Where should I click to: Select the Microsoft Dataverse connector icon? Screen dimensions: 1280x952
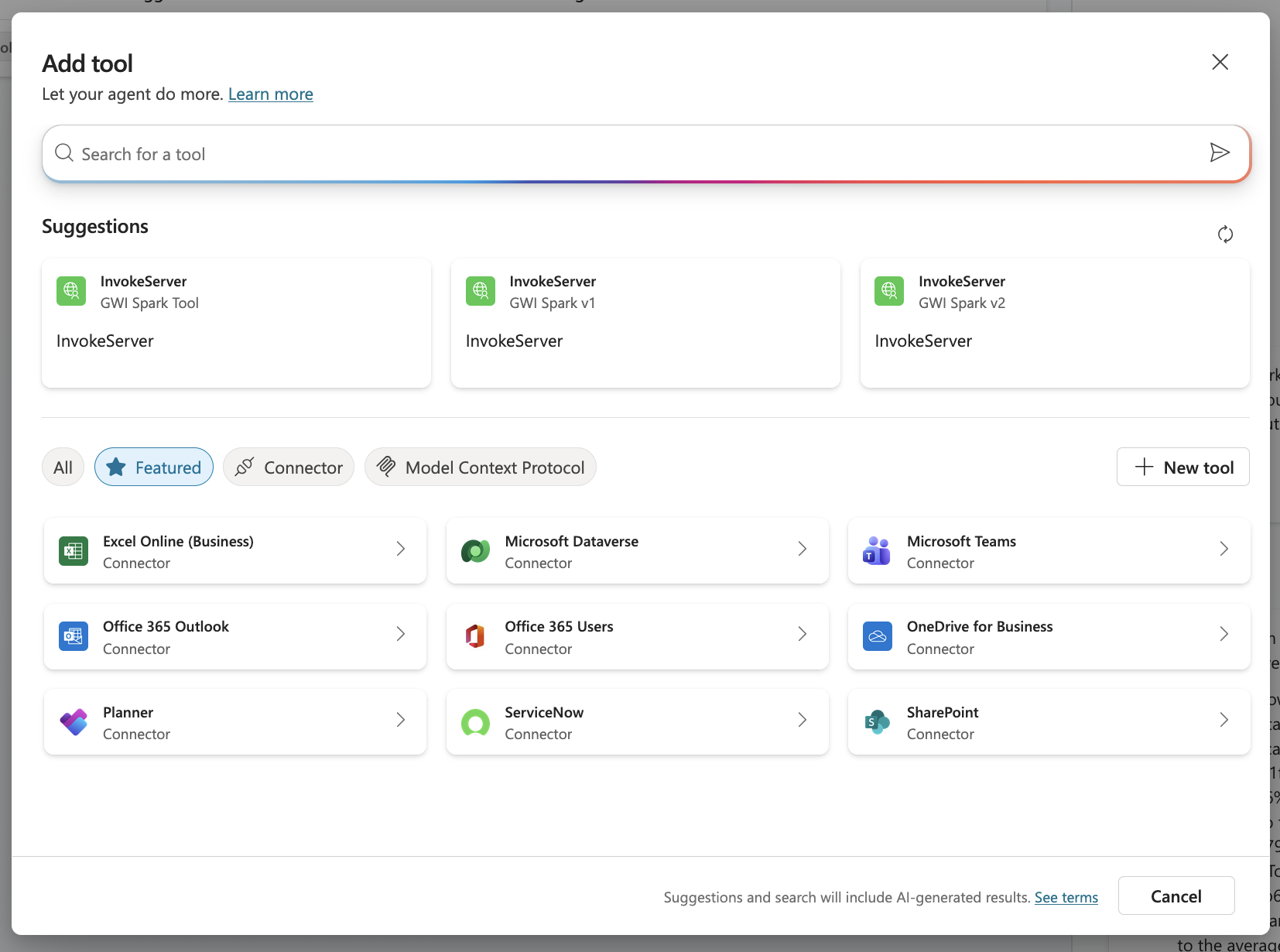475,551
